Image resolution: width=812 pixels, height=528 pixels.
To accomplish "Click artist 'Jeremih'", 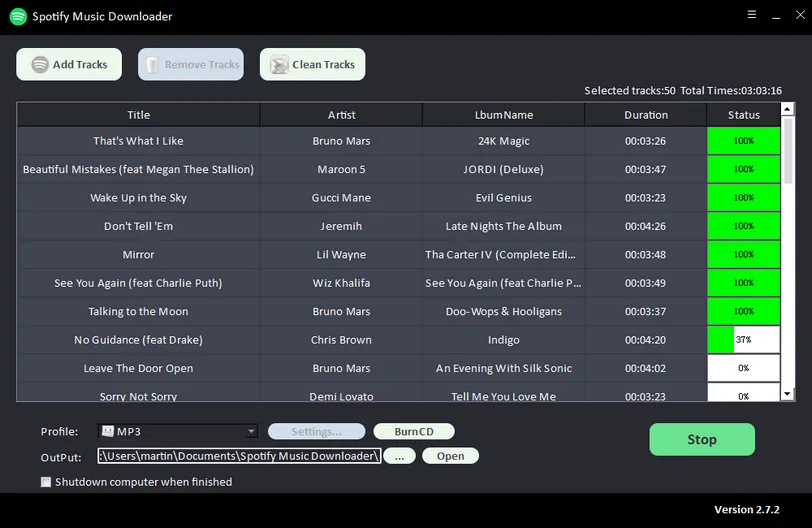I will (341, 226).
